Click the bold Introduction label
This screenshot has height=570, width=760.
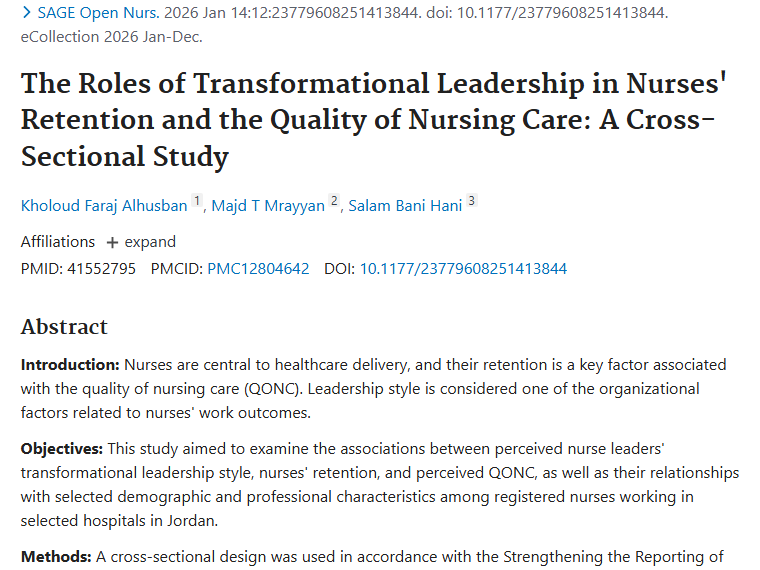coord(70,365)
